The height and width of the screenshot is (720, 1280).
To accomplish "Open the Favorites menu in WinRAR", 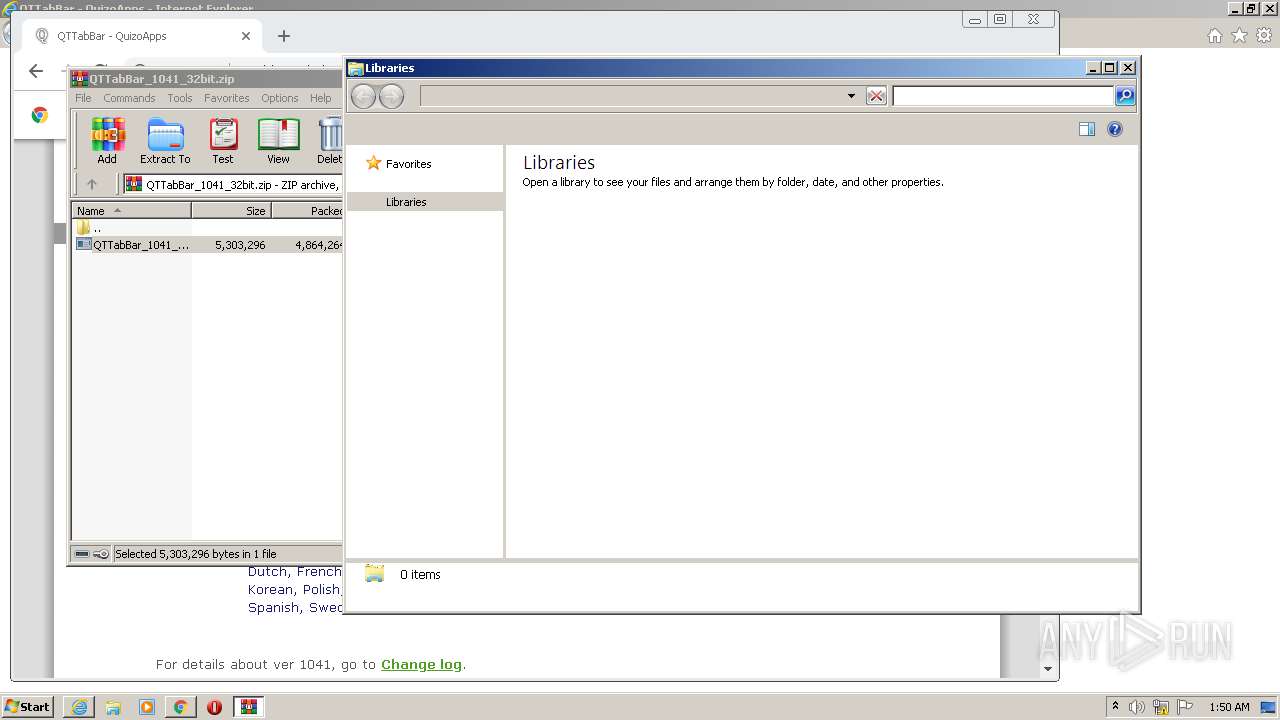I will (227, 98).
